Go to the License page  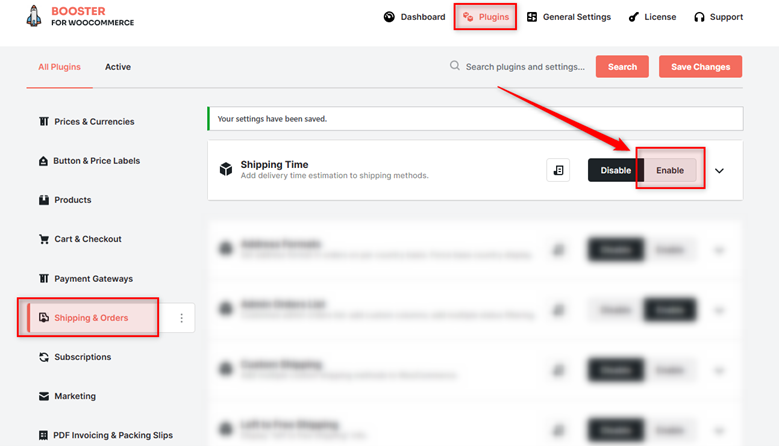click(x=652, y=17)
